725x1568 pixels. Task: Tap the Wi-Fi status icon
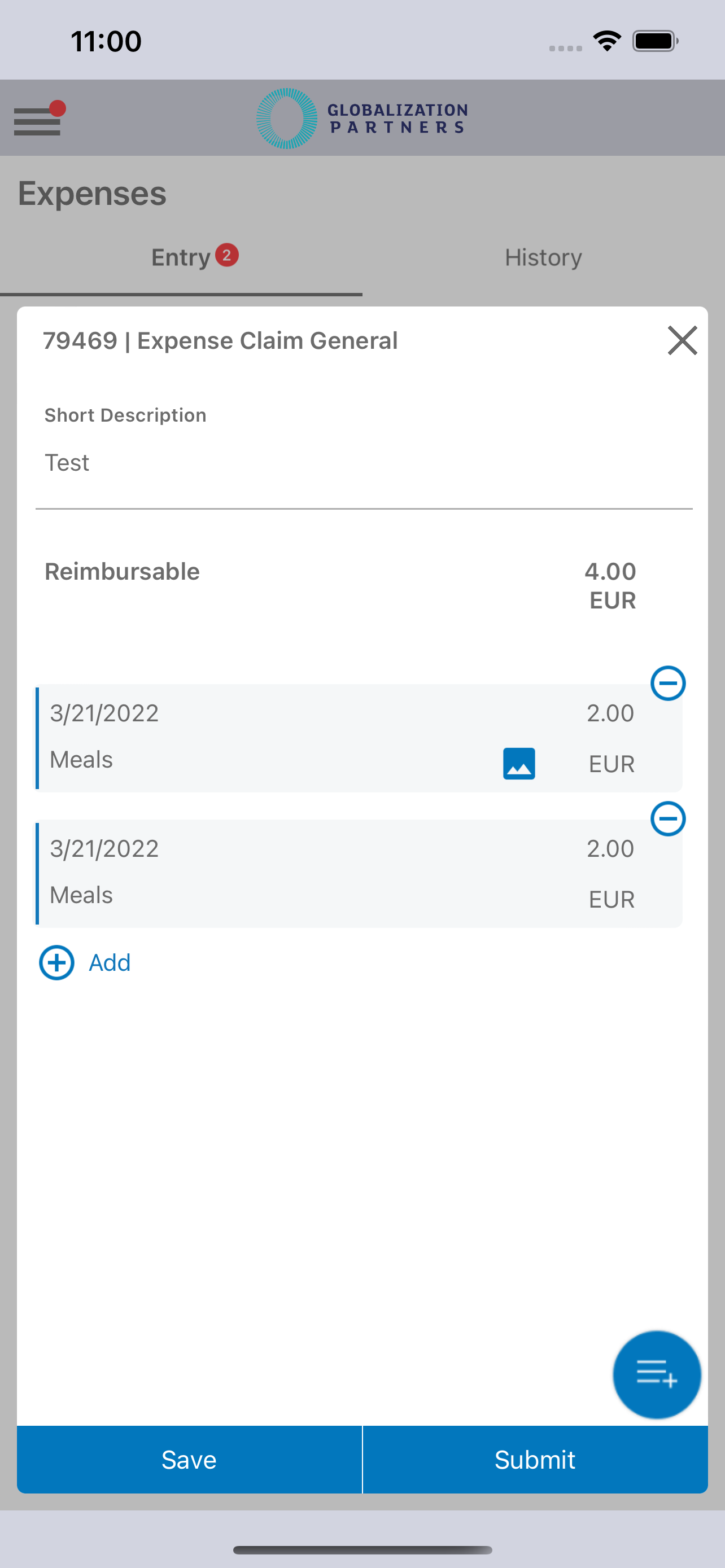coord(607,41)
